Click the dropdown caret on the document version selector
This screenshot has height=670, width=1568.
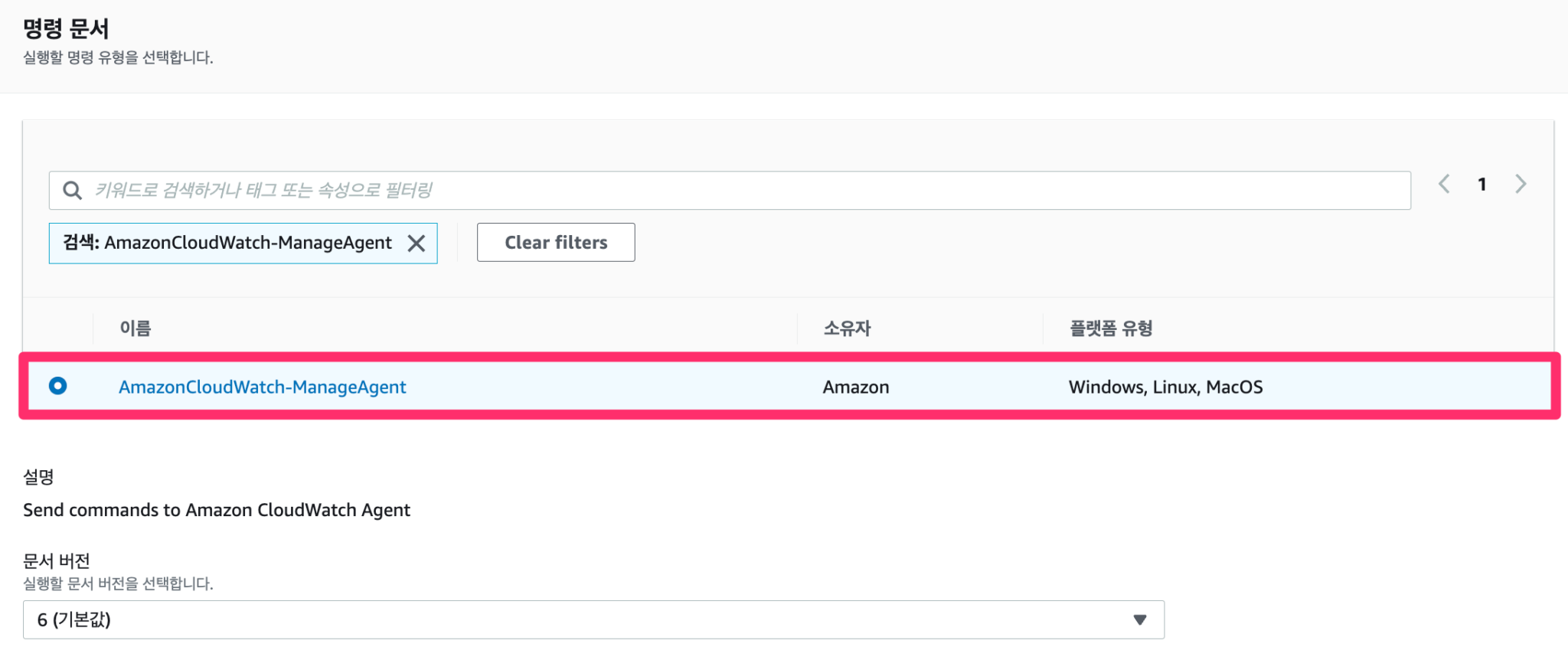tap(1139, 619)
